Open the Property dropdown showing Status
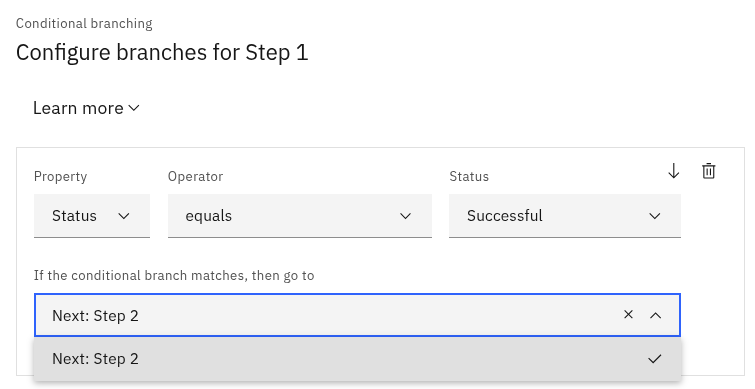 coord(92,216)
